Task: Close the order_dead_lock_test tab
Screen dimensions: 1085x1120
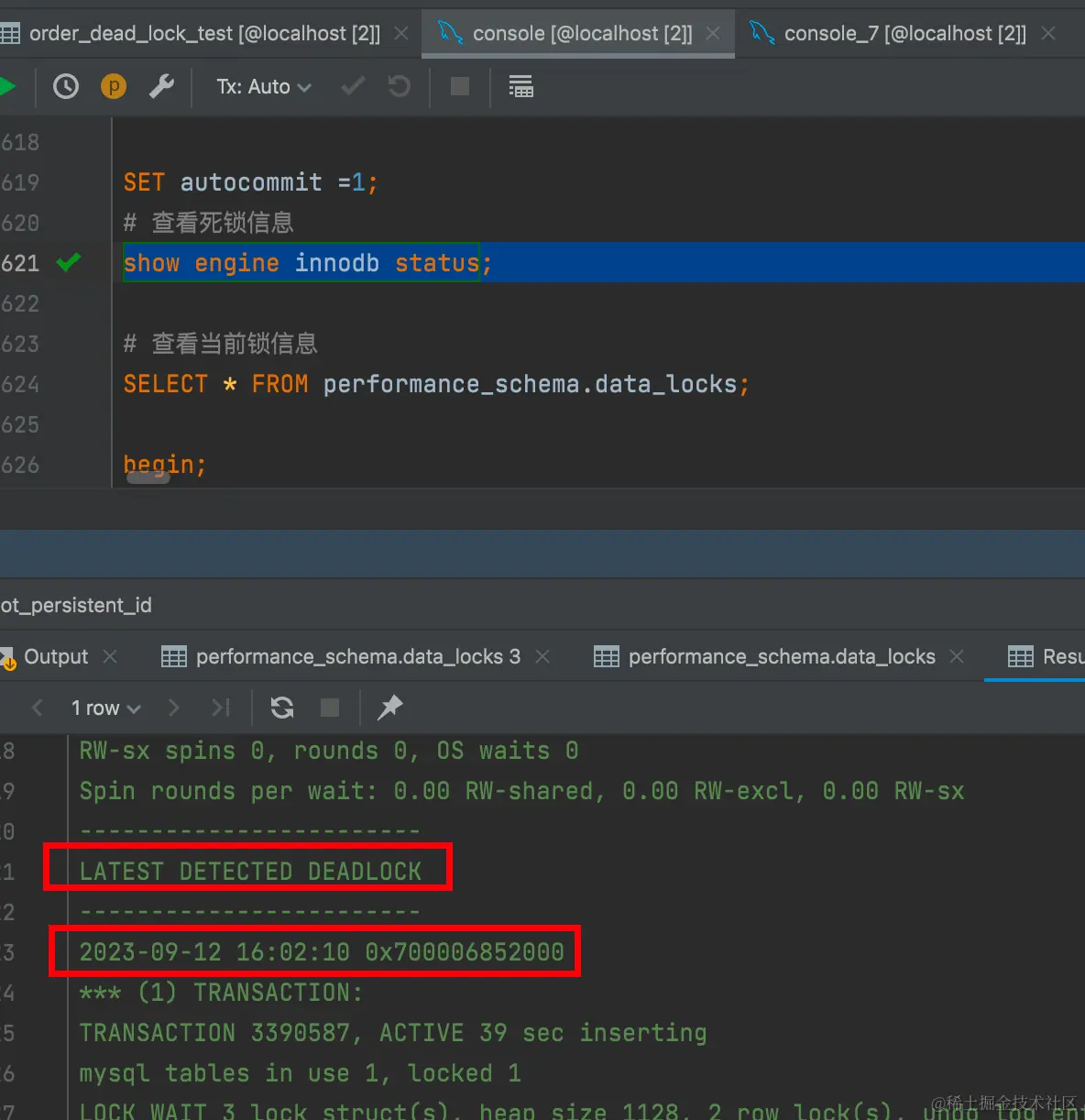Action: 401,34
